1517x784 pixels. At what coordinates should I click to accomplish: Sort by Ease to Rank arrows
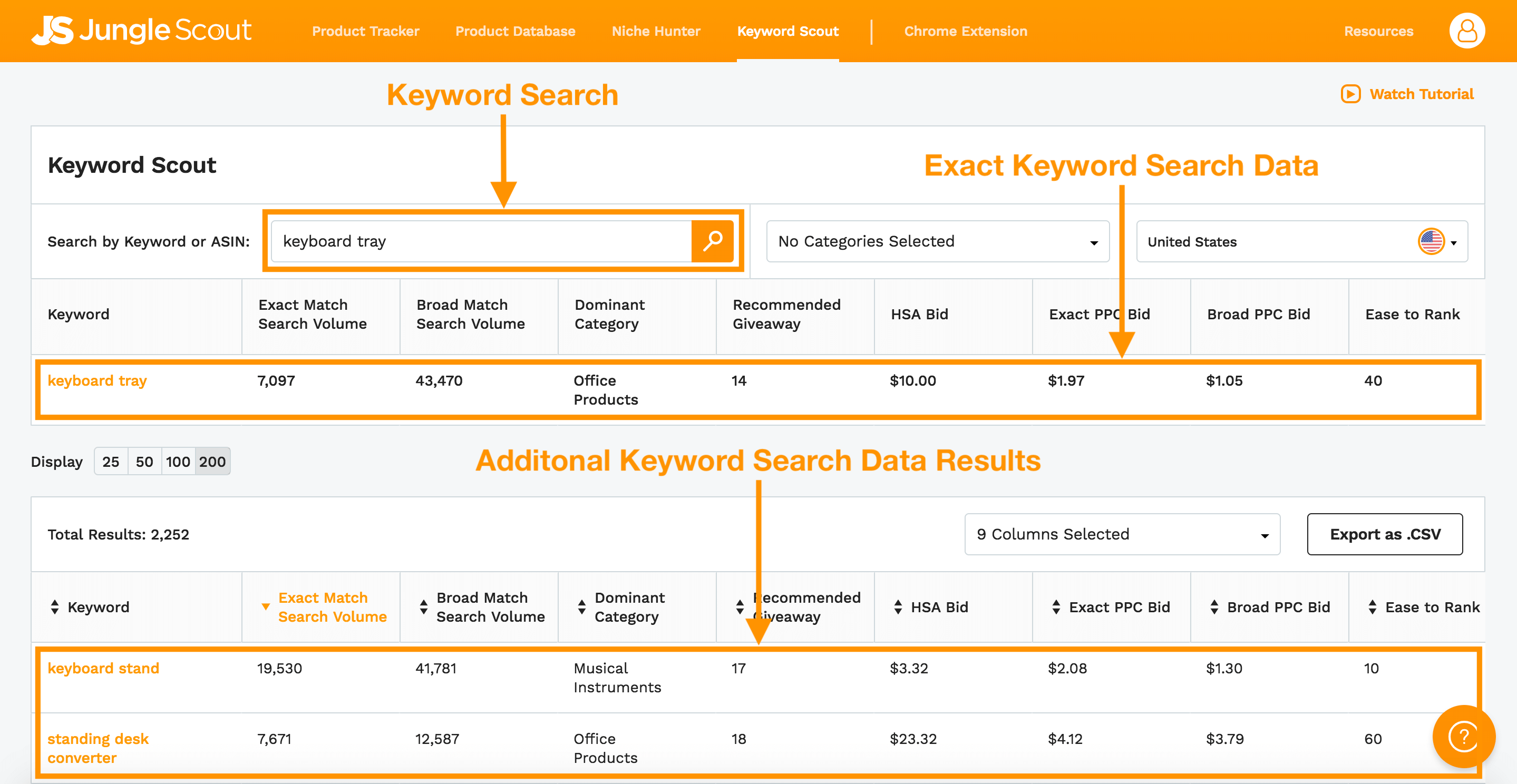pyautogui.click(x=1372, y=607)
